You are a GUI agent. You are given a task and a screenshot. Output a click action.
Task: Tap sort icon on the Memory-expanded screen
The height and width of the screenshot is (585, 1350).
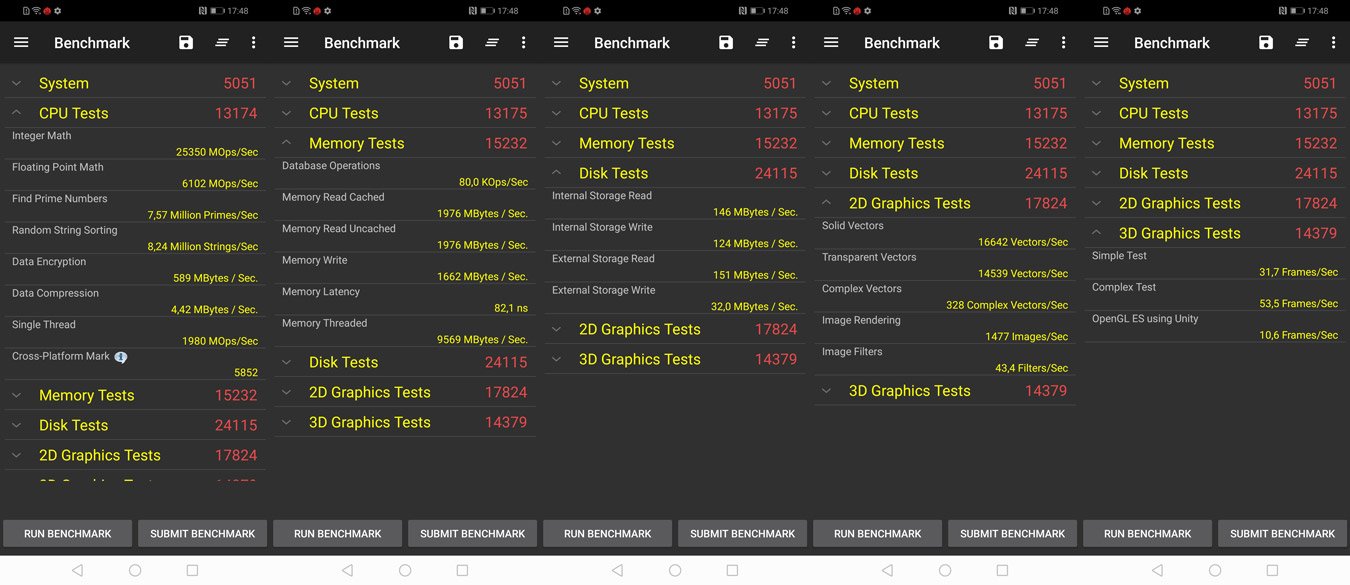click(492, 43)
